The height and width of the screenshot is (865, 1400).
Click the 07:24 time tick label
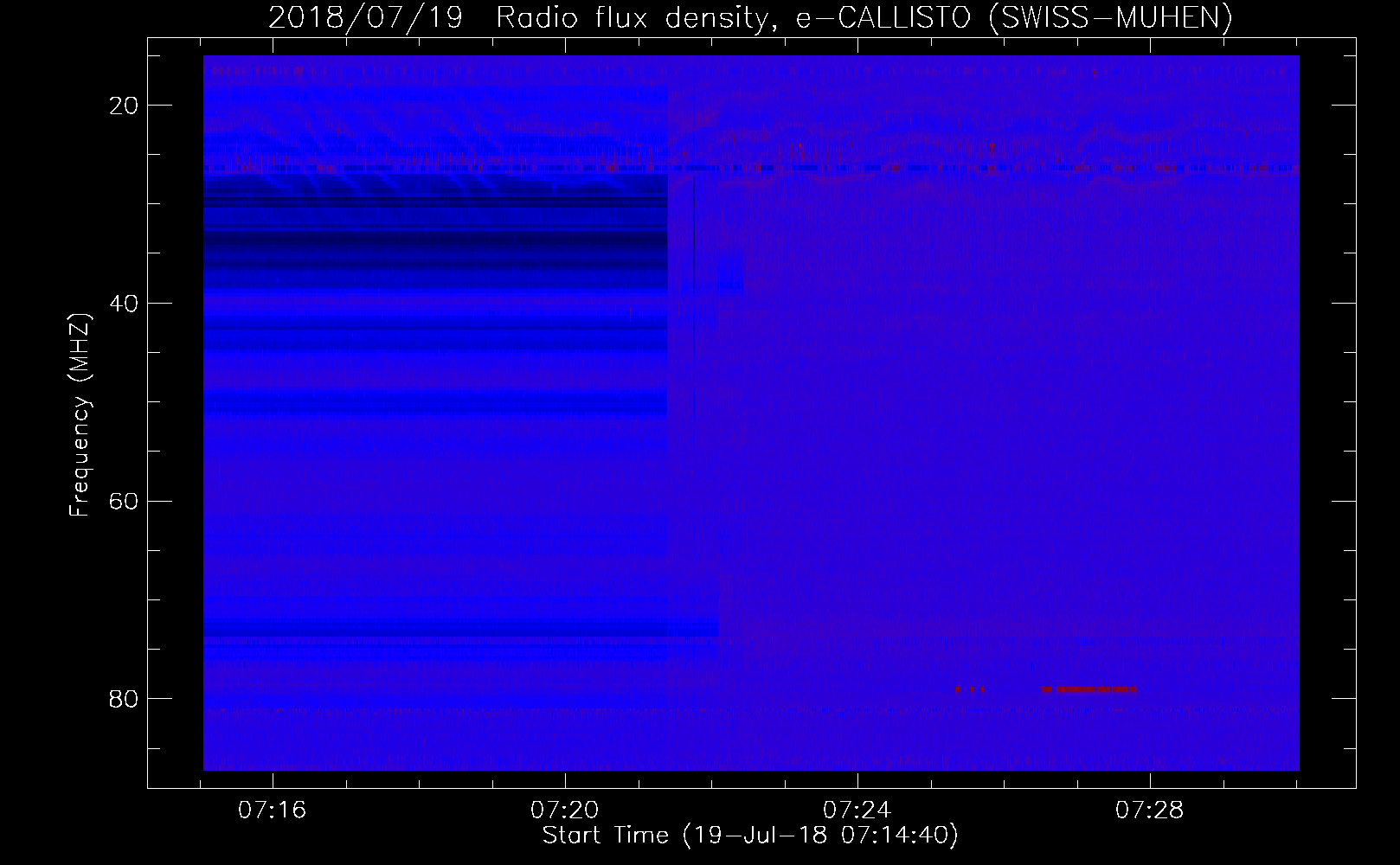click(x=857, y=811)
